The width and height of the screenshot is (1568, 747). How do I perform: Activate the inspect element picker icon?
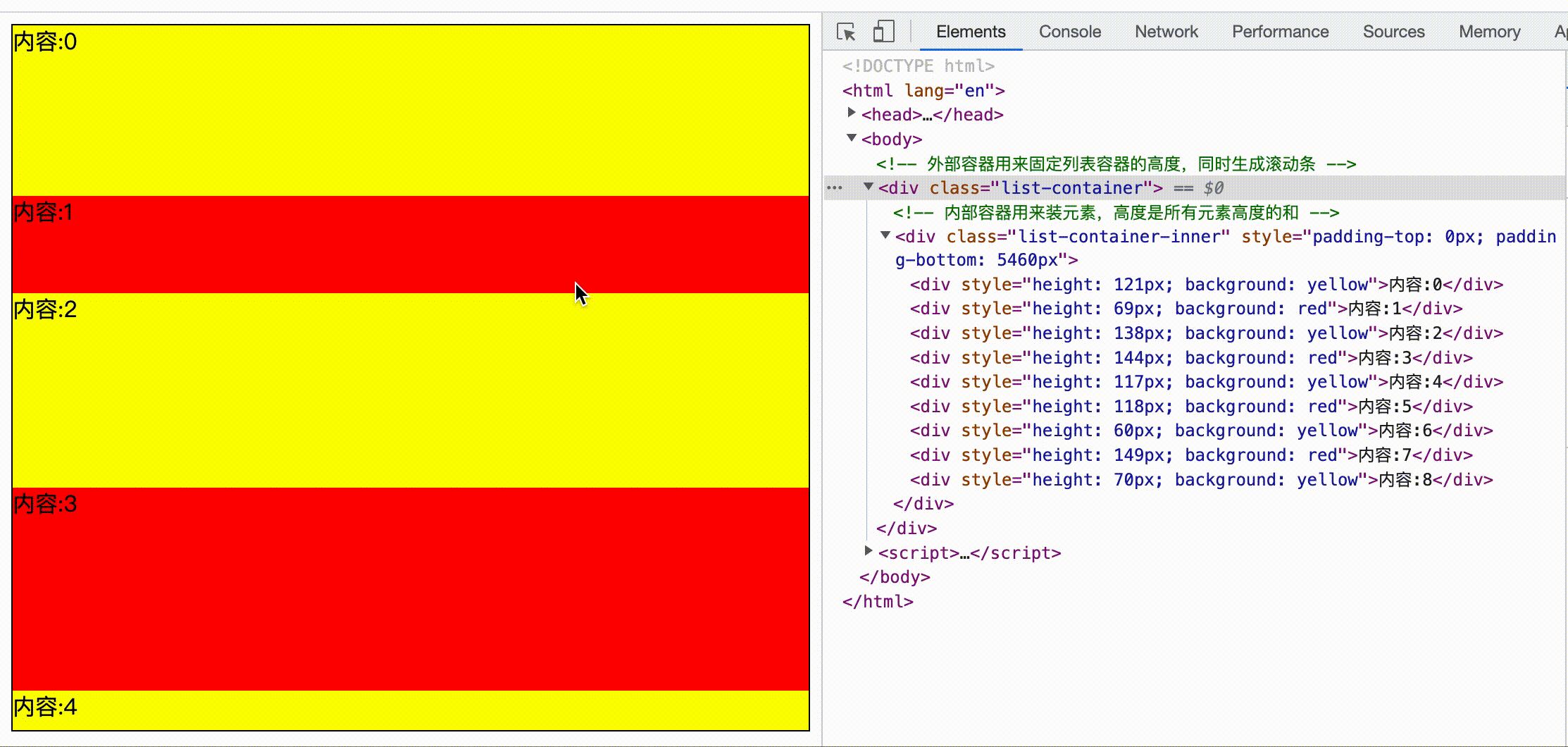[846, 32]
